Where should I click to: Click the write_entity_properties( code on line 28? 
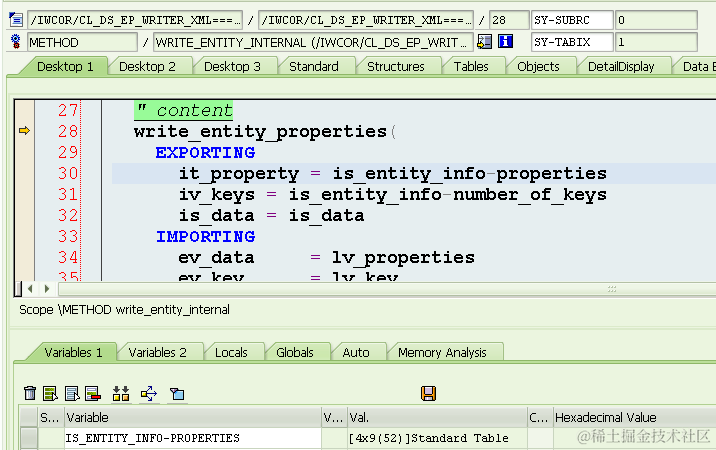pos(265,132)
